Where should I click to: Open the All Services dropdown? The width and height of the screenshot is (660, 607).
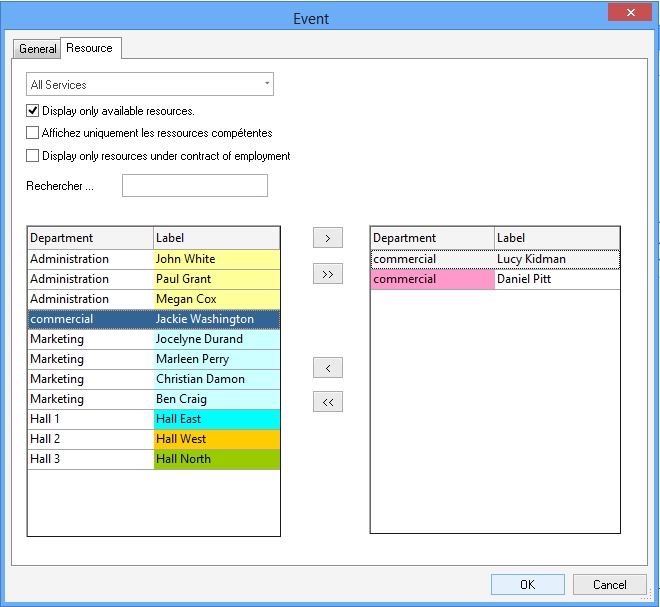pyautogui.click(x=150, y=85)
